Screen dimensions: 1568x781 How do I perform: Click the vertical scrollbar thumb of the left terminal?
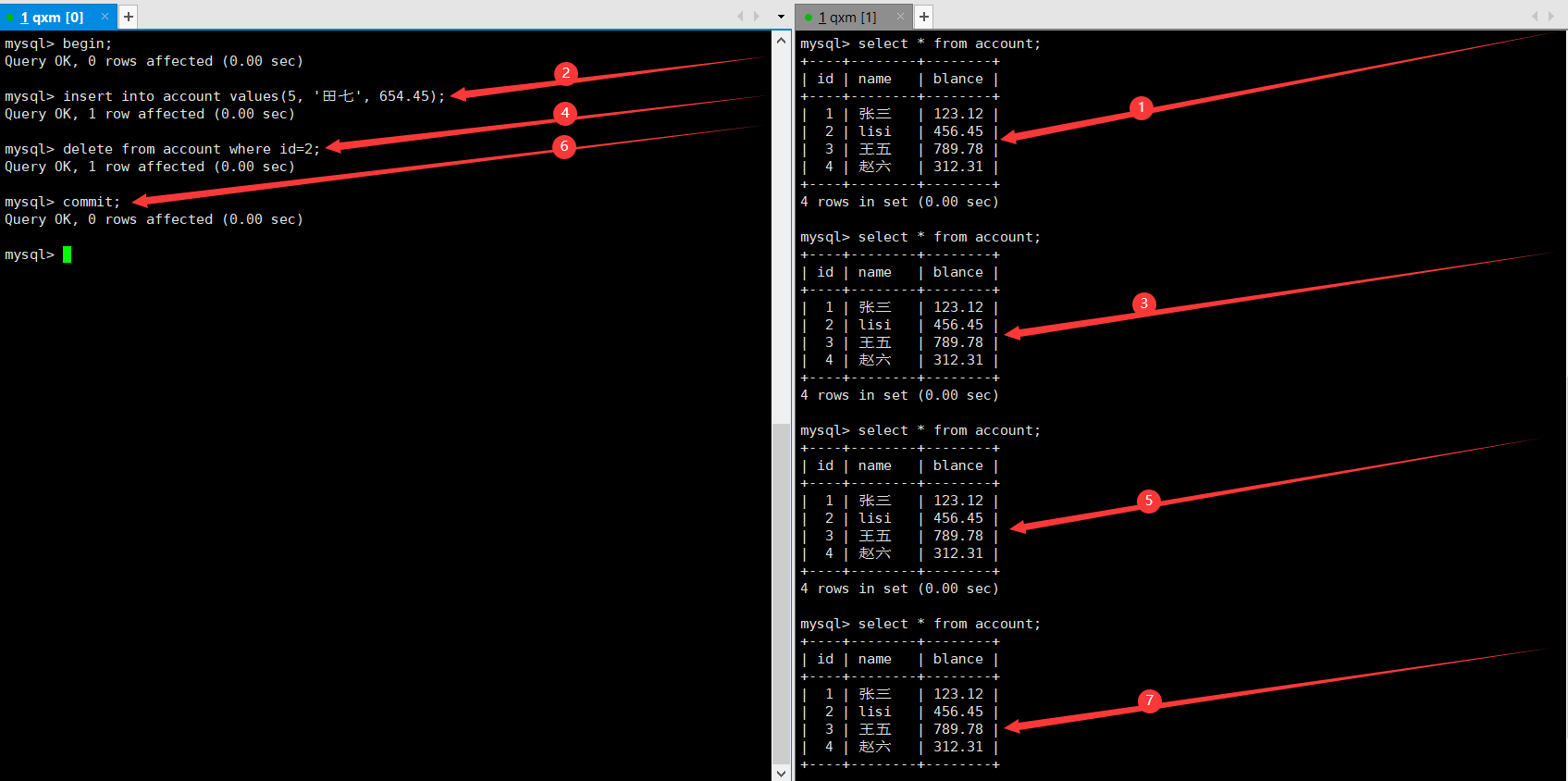pyautogui.click(x=782, y=593)
